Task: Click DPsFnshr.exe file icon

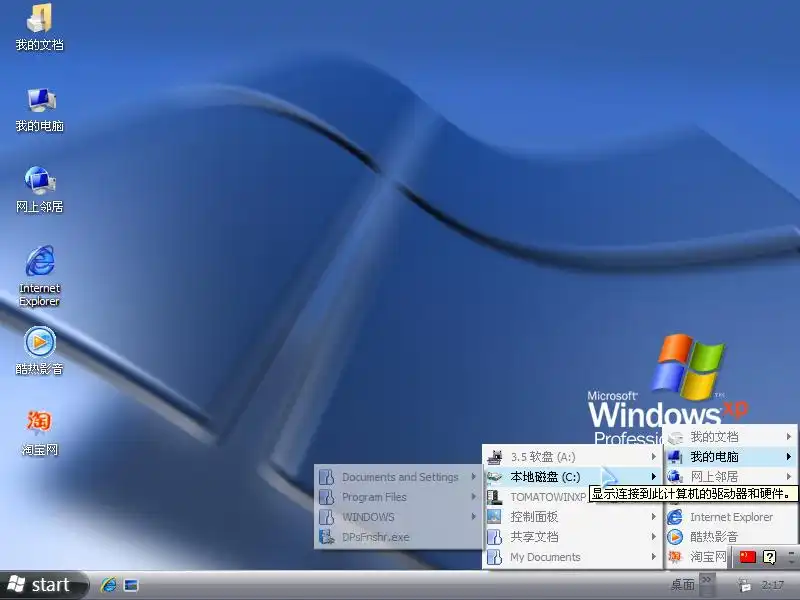Action: [x=327, y=537]
